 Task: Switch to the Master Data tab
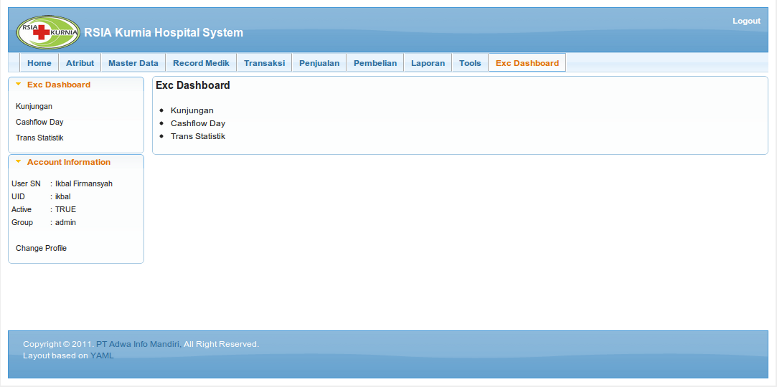click(x=133, y=63)
